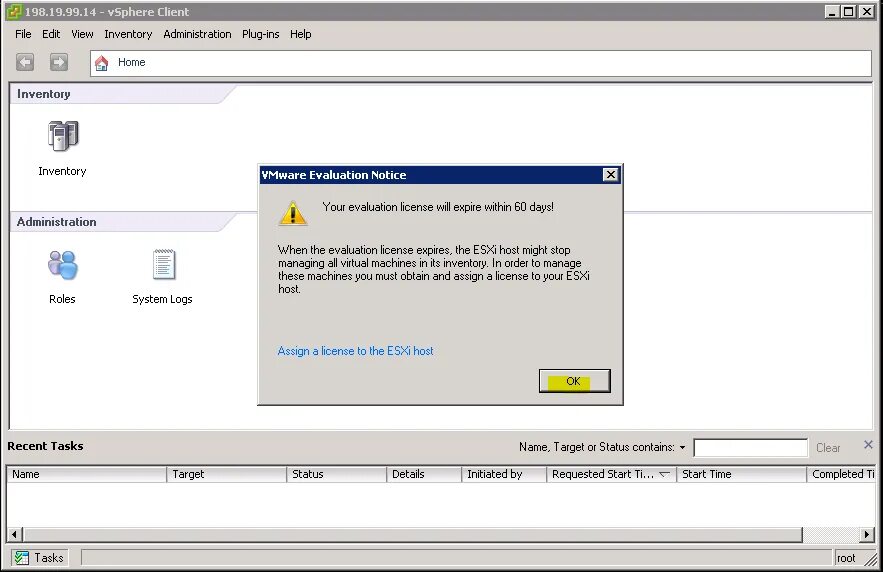
Task: Click the vSphere Client title bar icon
Action: click(14, 11)
